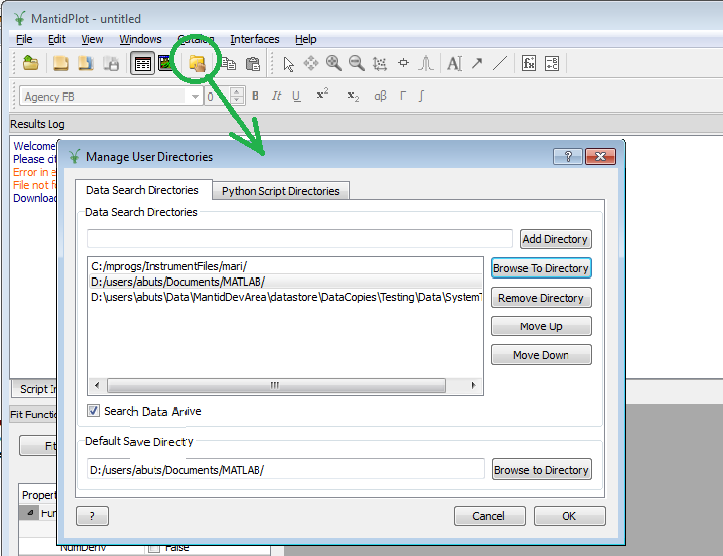
Task: Open the Agency FB font dropdown
Action: [x=195, y=97]
